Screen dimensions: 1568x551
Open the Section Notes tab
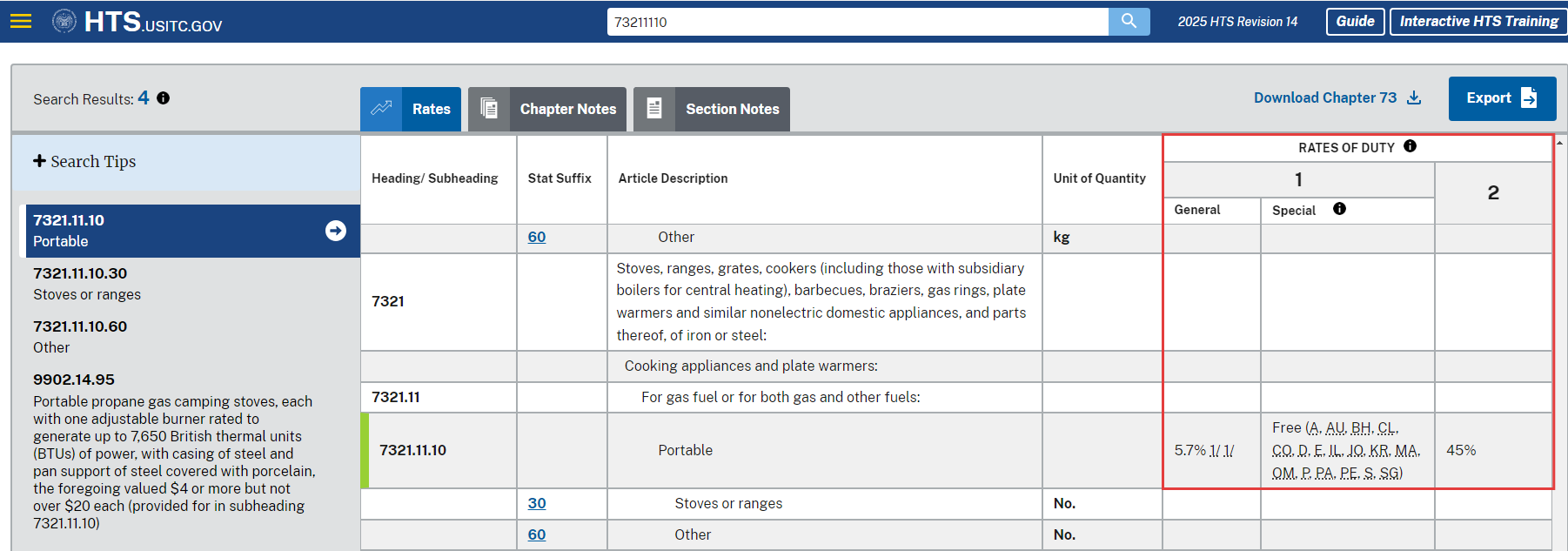[712, 109]
